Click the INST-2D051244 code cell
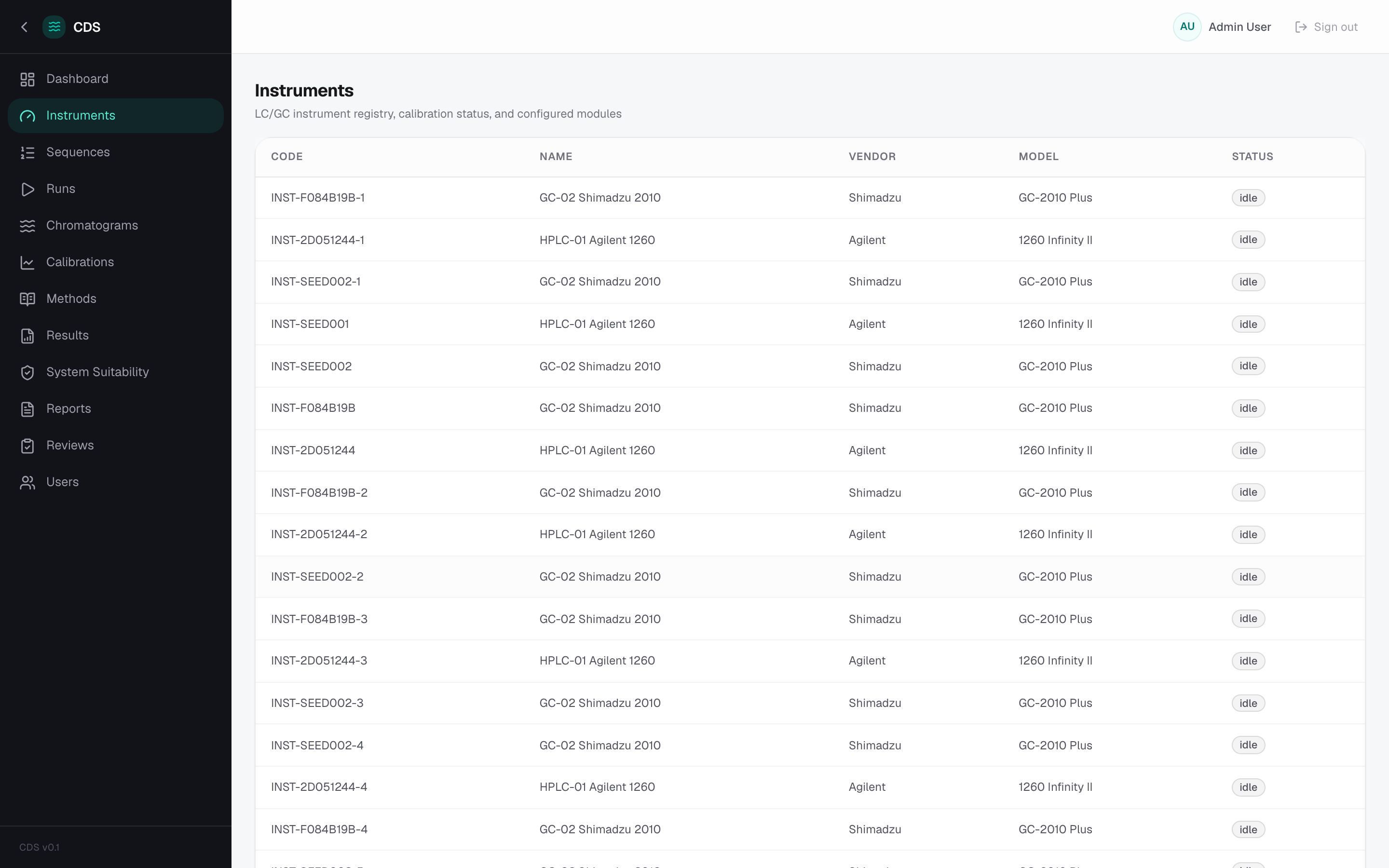Image resolution: width=1389 pixels, height=868 pixels. [x=313, y=451]
